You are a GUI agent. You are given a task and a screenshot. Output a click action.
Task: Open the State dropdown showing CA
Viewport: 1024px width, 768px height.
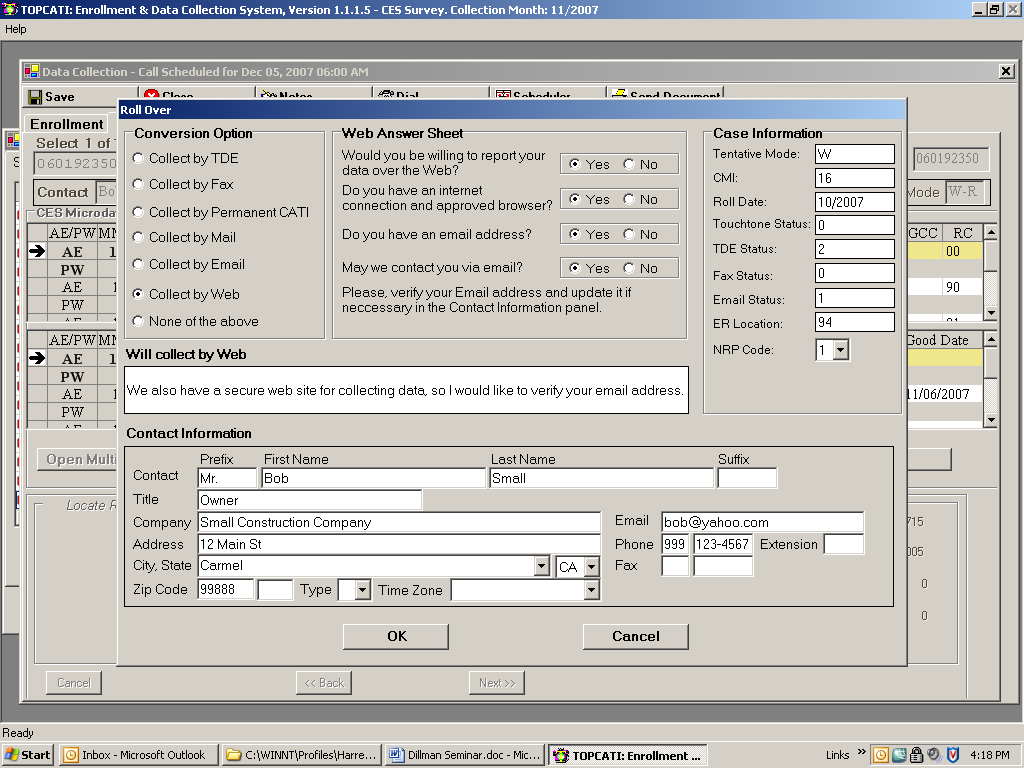[x=591, y=567]
